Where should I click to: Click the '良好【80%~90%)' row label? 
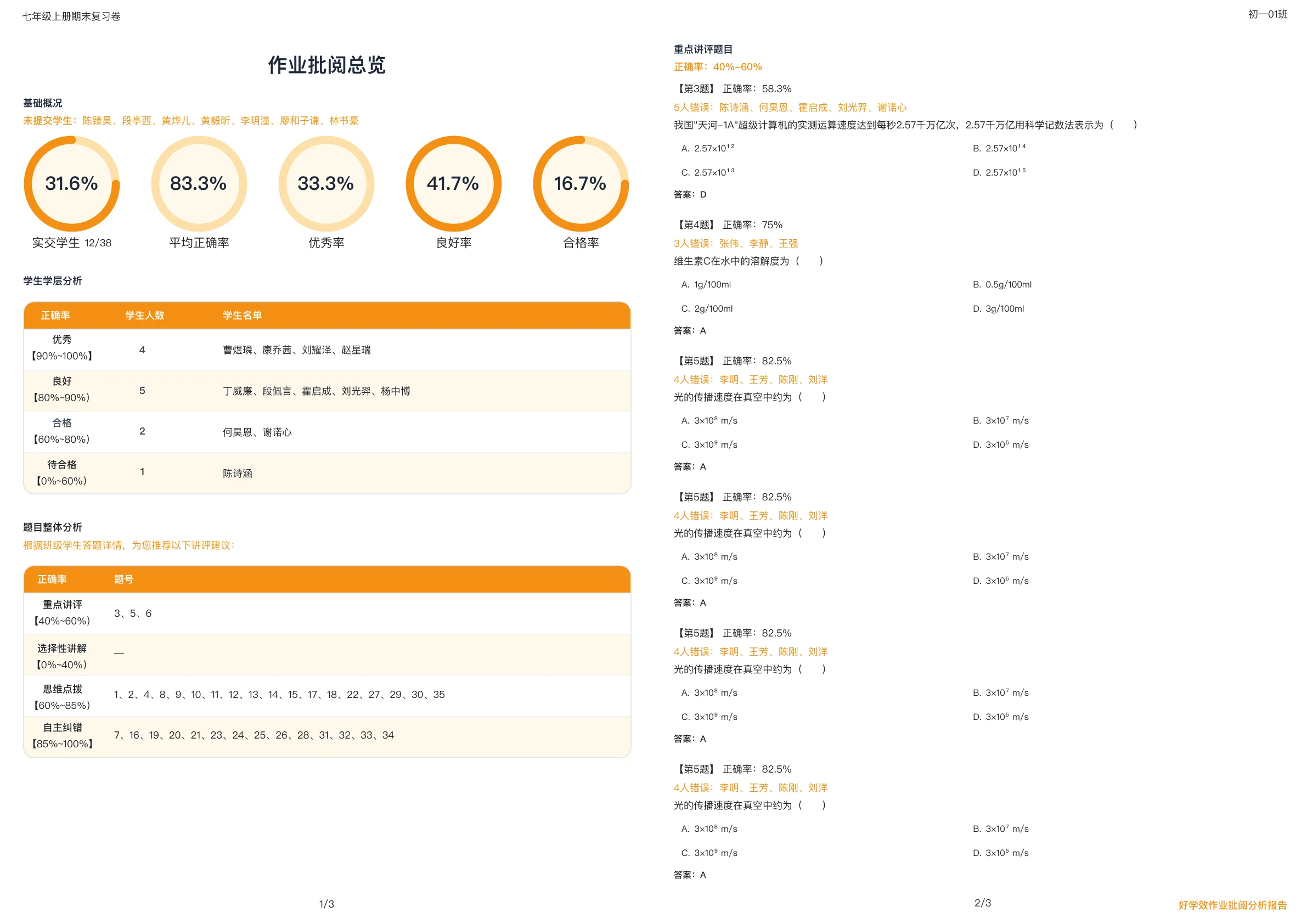tap(62, 390)
